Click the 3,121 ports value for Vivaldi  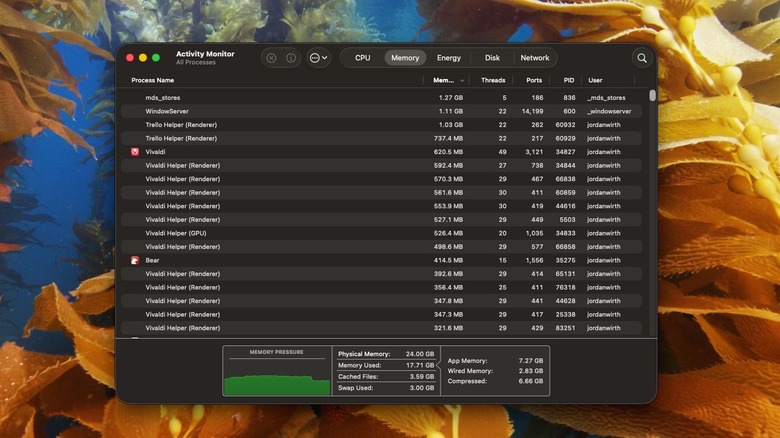(x=534, y=152)
